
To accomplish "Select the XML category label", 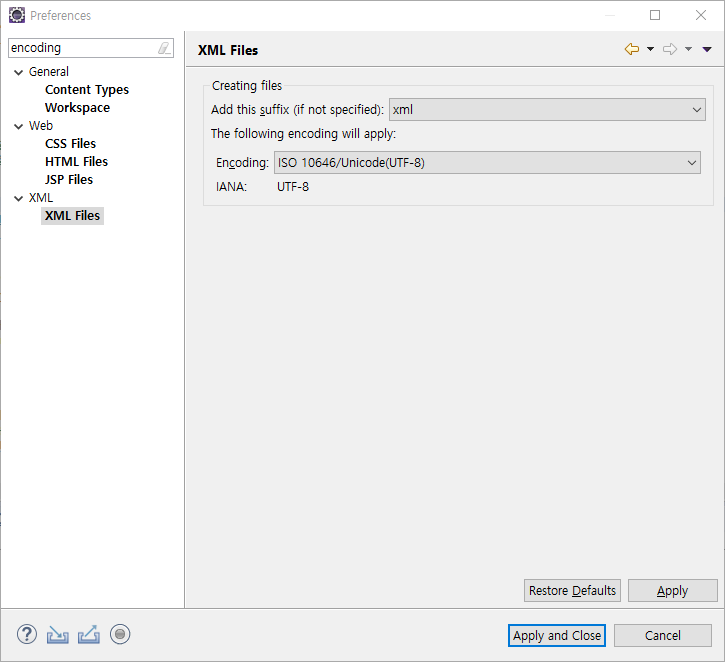I will [x=41, y=198].
